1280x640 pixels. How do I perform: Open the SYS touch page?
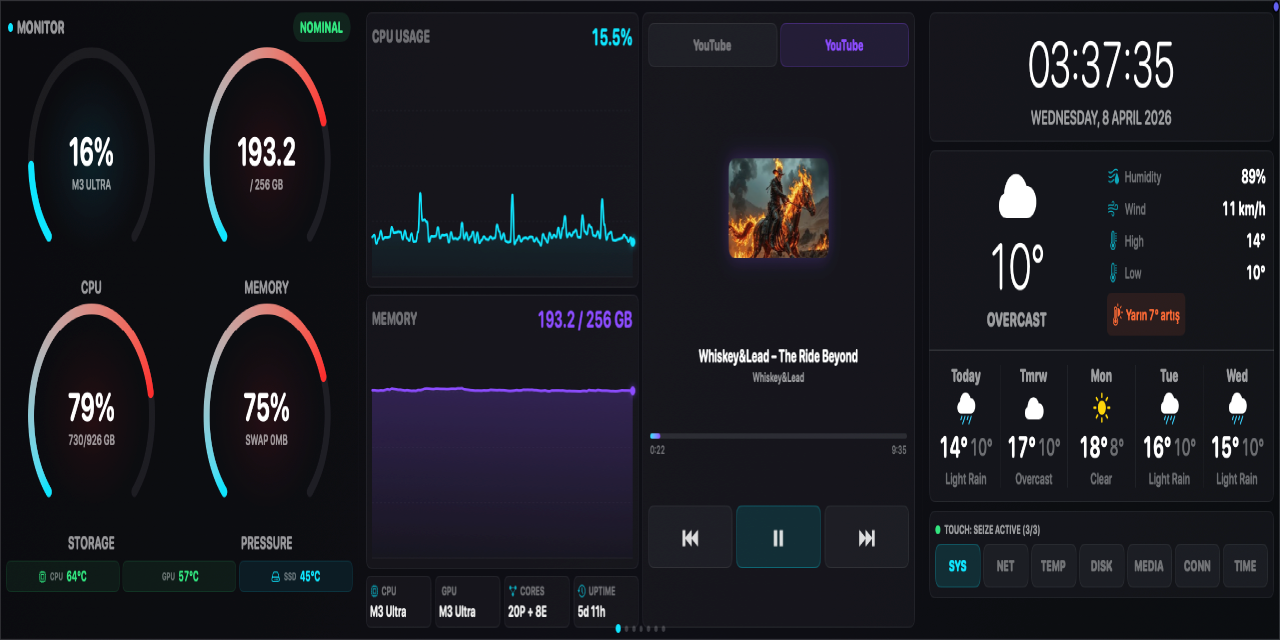click(957, 565)
